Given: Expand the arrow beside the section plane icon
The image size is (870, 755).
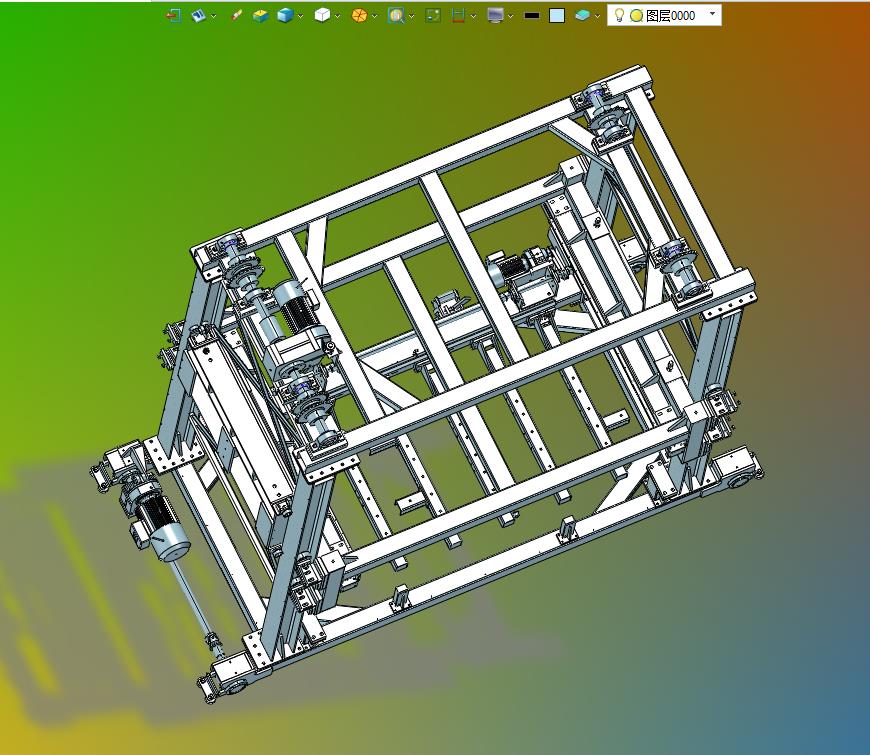Looking at the screenshot, I should 473,16.
